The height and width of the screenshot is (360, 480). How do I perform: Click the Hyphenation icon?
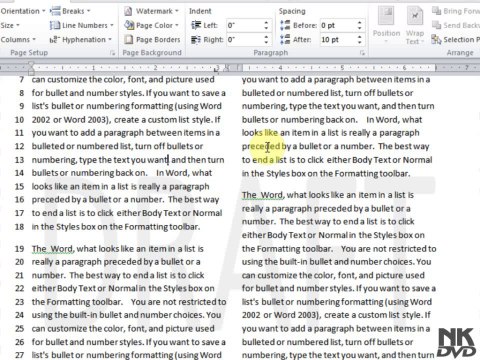[x=55, y=40]
